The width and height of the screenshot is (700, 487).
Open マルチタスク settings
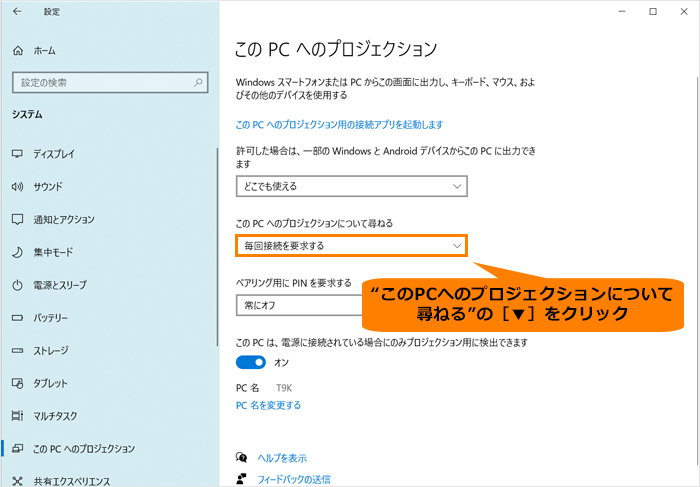coord(55,416)
